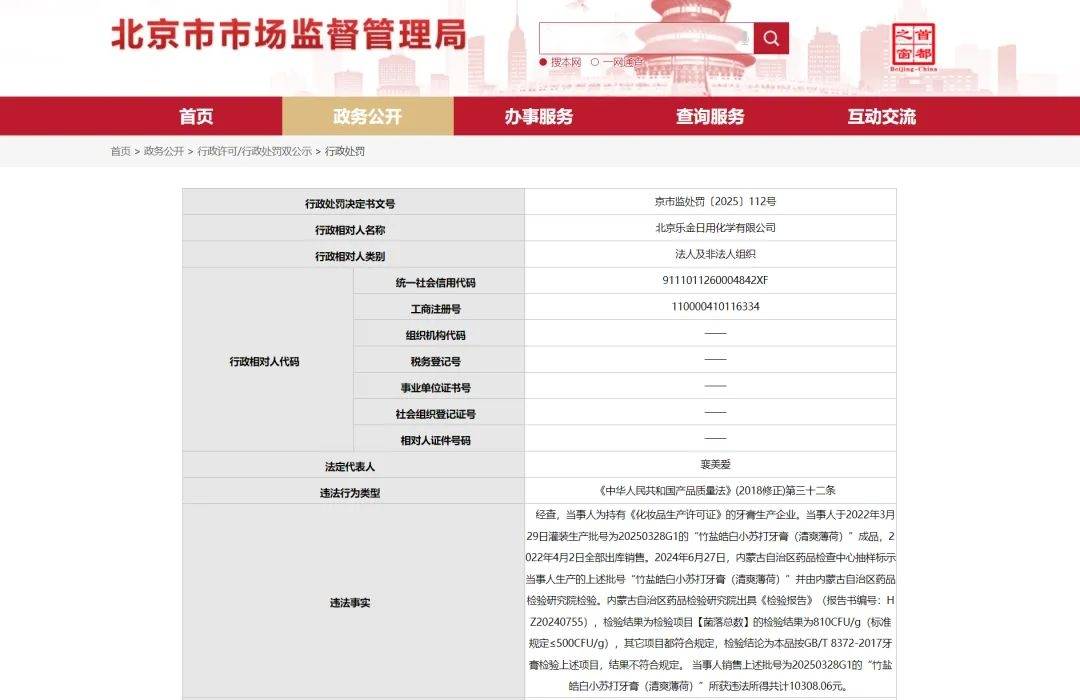Open the 政务公开 navigation tab
This screenshot has height=700, width=1080.
pyautogui.click(x=368, y=116)
